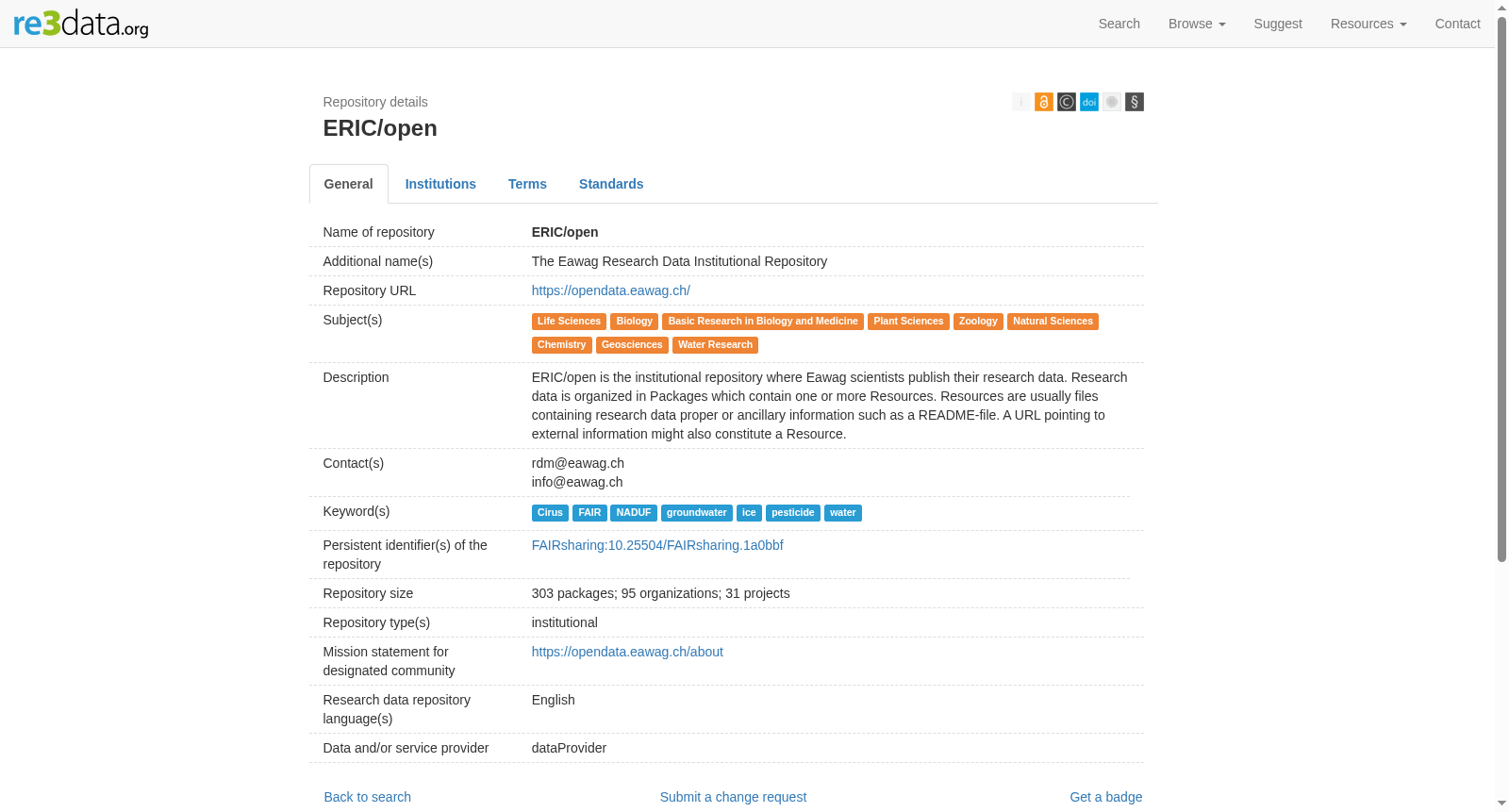
Task: Open the opendata.eawag.ch repository URL
Action: point(611,290)
